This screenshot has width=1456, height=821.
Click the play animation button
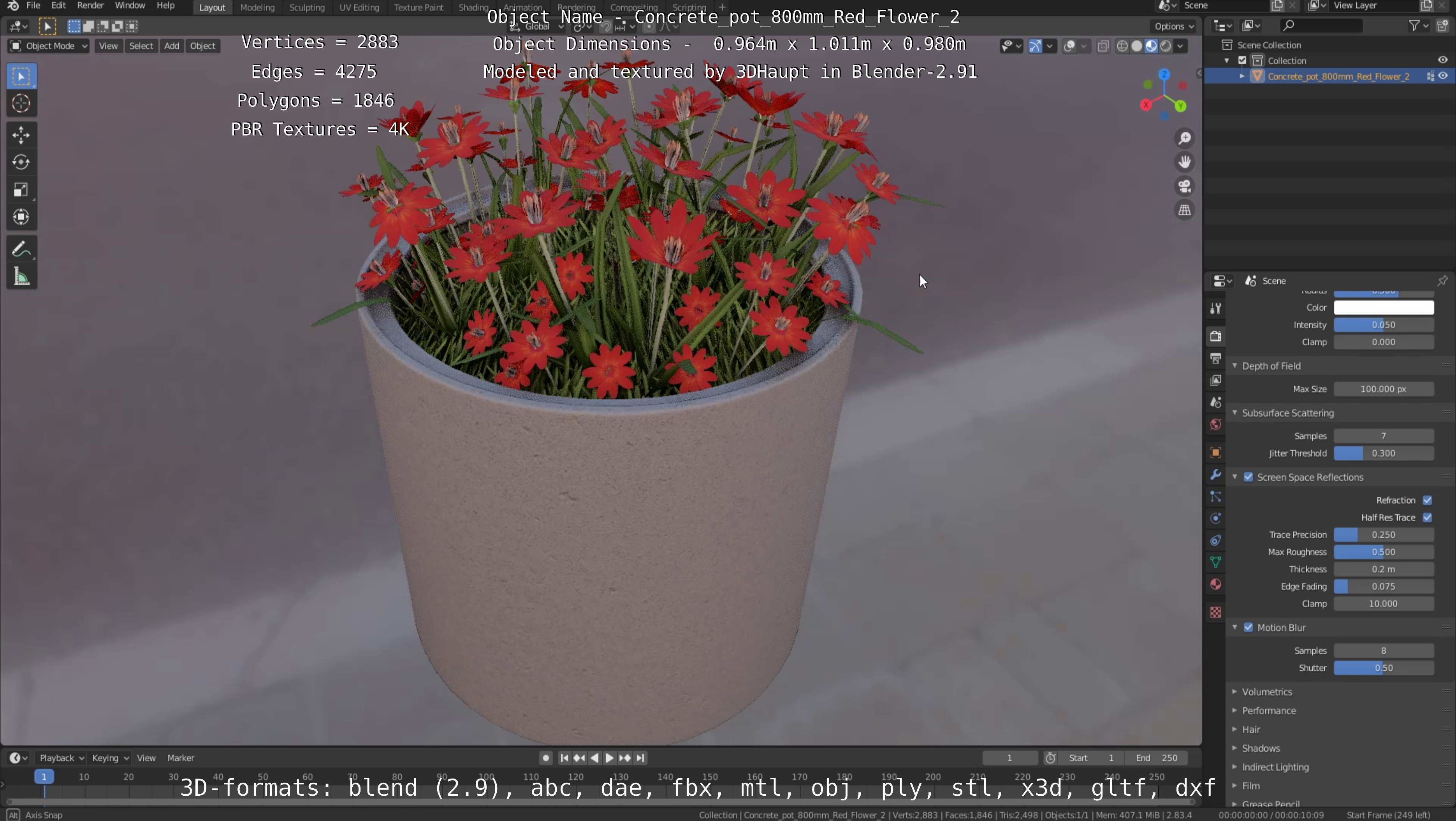pos(609,758)
